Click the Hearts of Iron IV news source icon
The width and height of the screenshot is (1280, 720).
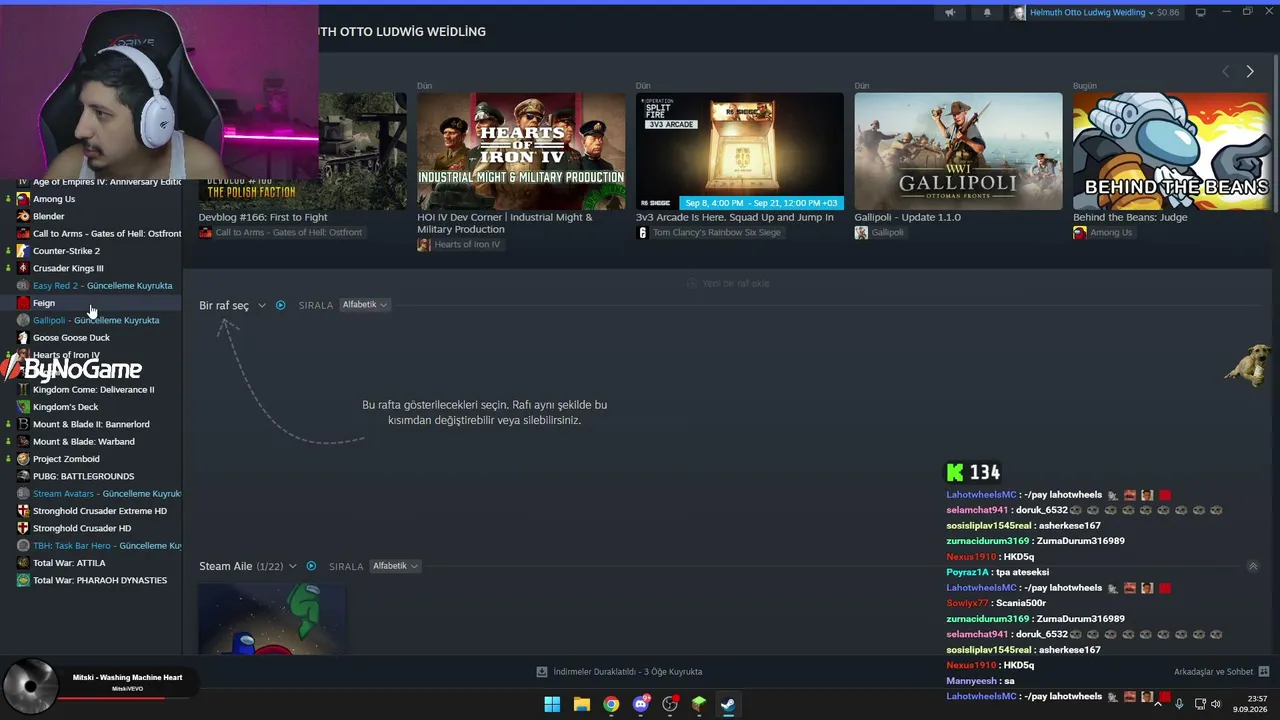424,245
